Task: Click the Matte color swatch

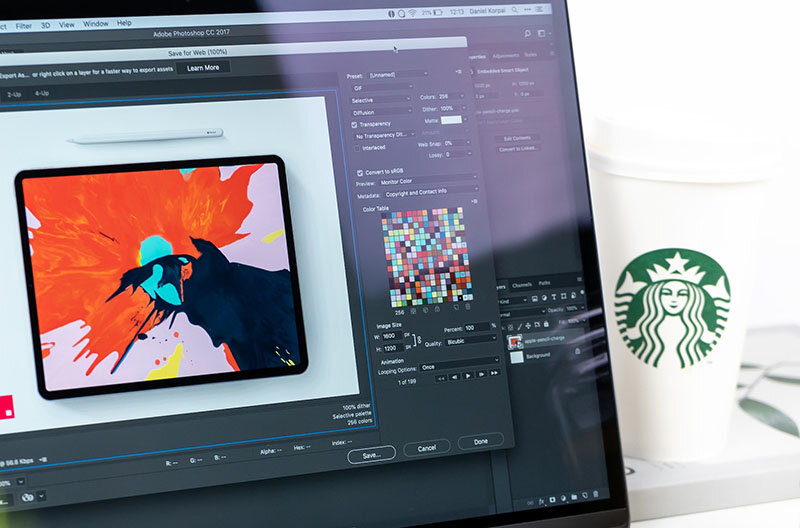Action: (x=451, y=120)
